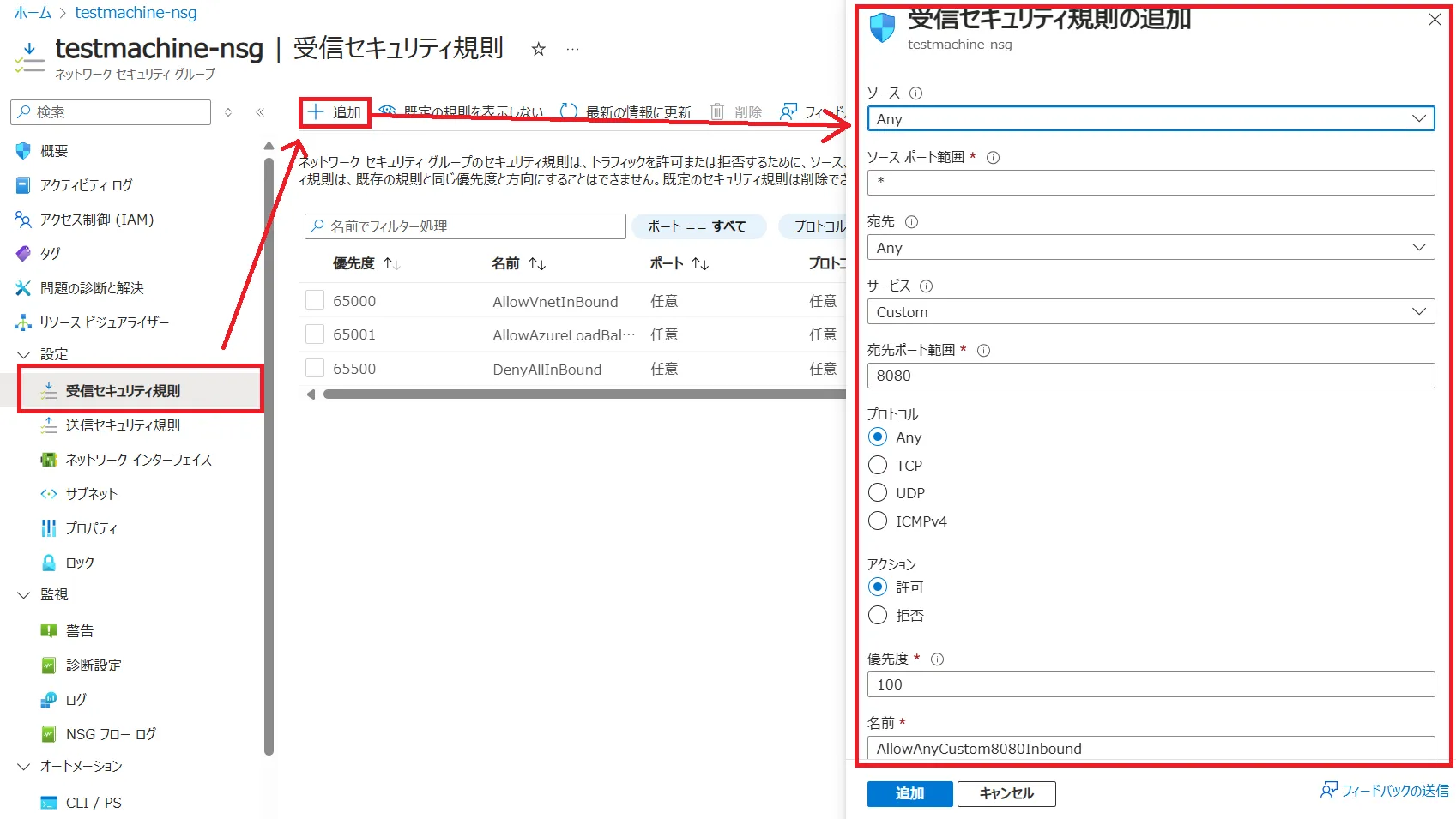1456x819 pixels.
Task: Select the TCP protocol radio button
Action: [x=878, y=466]
